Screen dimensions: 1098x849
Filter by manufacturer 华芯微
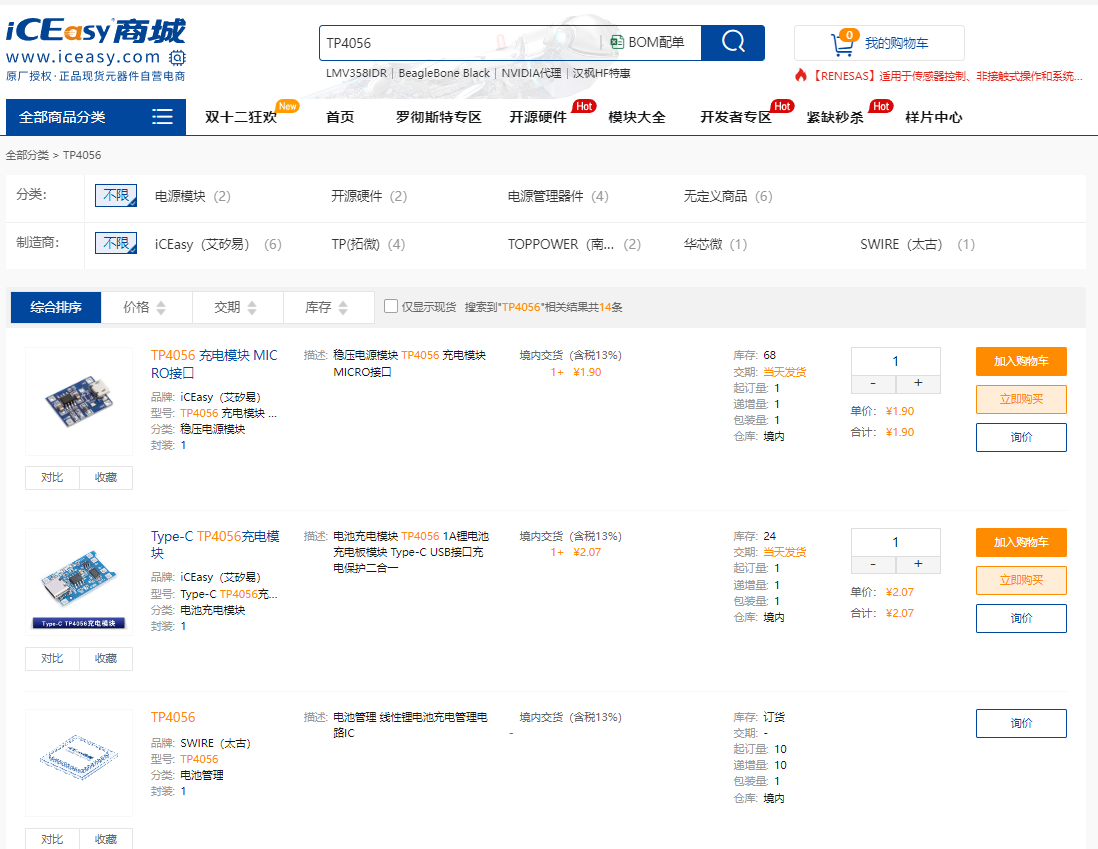715,244
